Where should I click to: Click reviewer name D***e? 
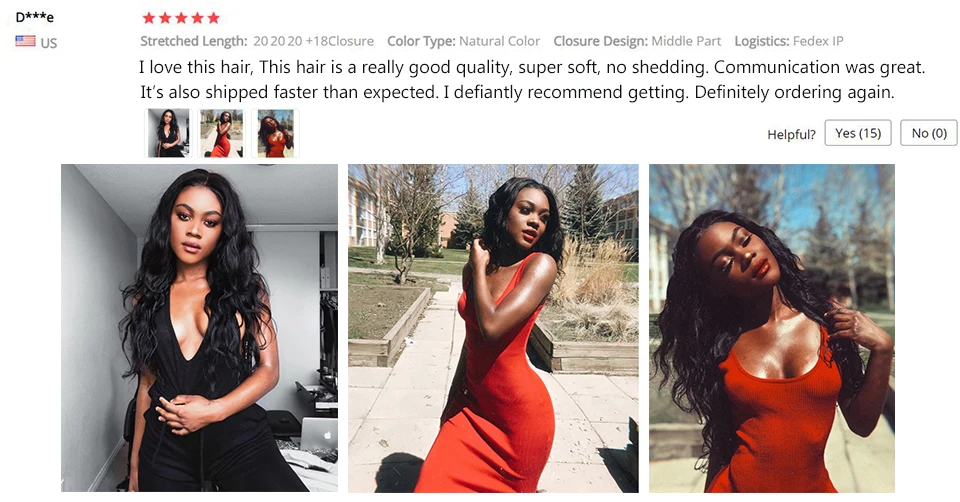tap(34, 17)
